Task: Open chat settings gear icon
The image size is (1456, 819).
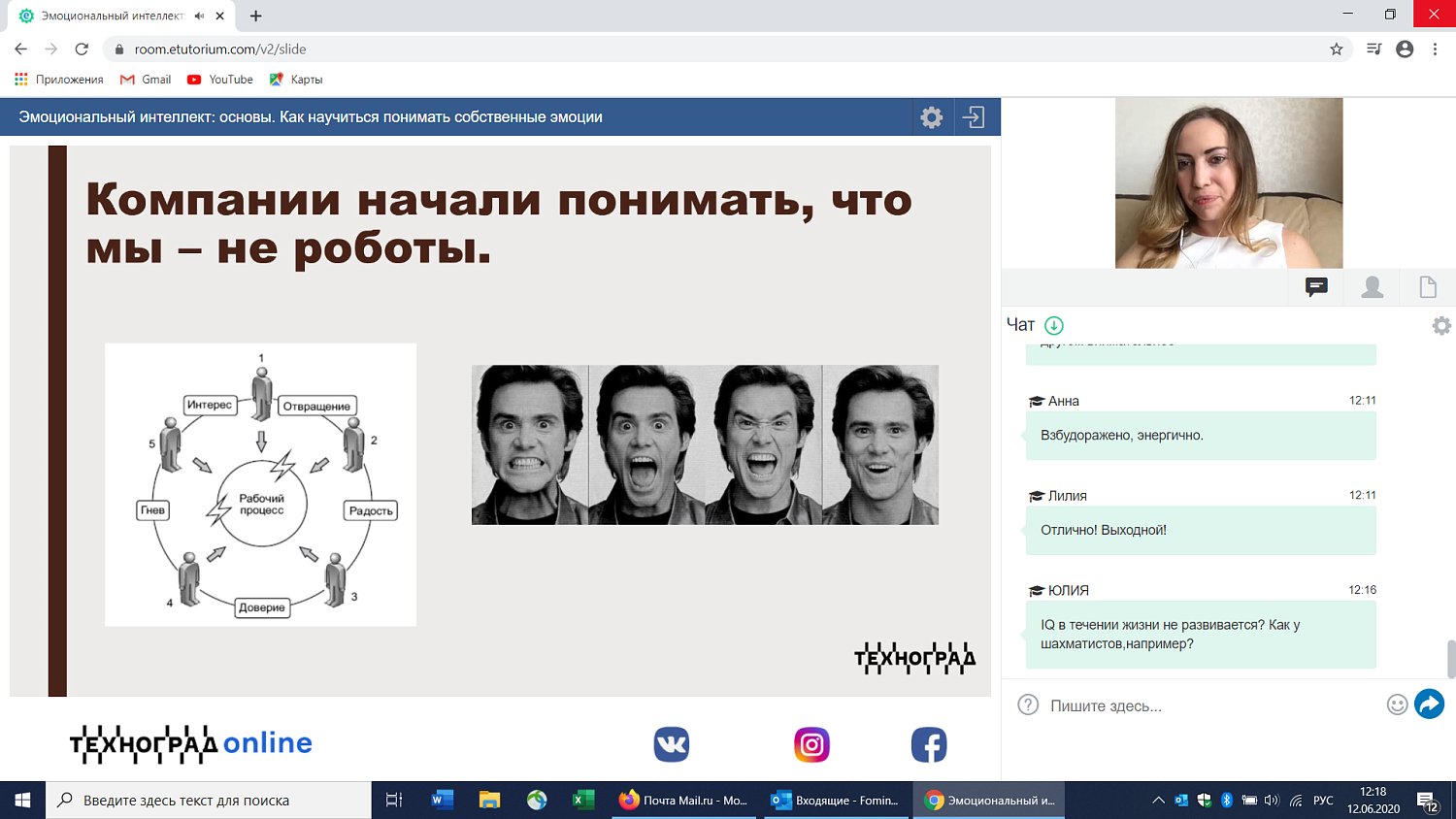Action: pyautogui.click(x=1441, y=326)
